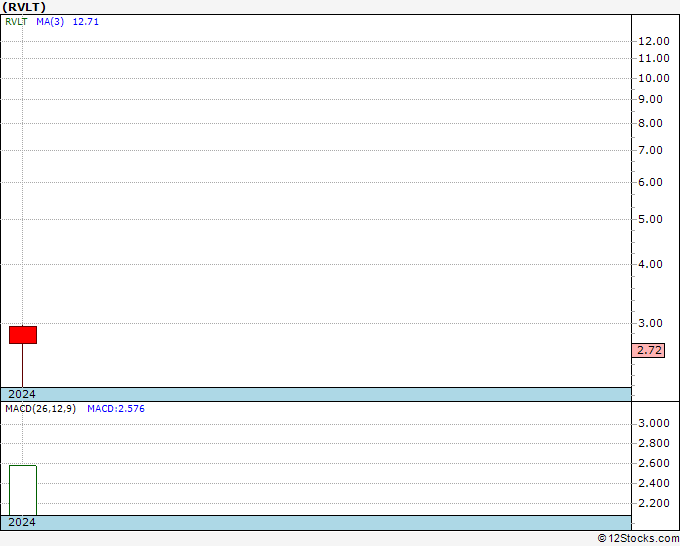Click the moving average value 12.71
This screenshot has width=680, height=546.
coord(85,22)
